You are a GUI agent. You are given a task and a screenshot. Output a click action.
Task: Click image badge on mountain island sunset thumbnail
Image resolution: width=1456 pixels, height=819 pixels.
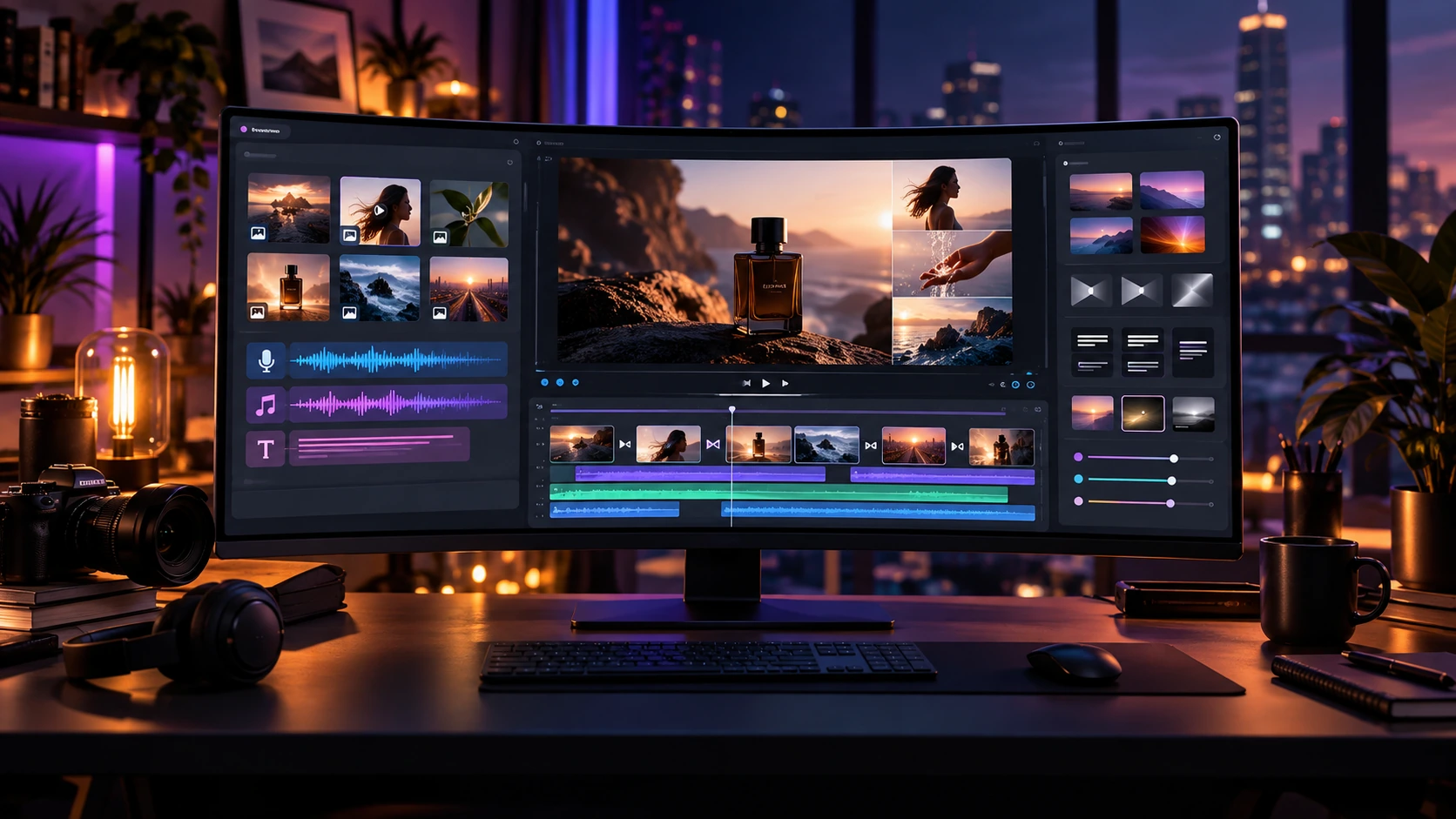[258, 233]
